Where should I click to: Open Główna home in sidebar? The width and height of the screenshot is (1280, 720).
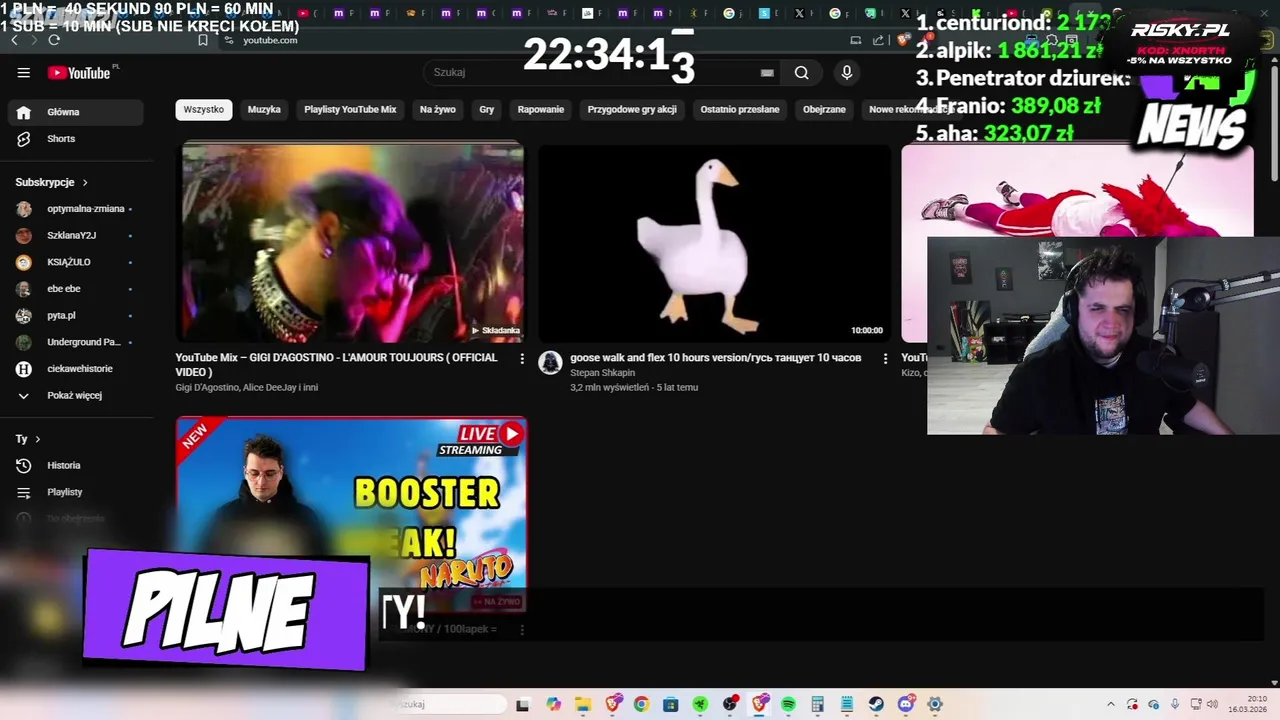click(x=76, y=112)
